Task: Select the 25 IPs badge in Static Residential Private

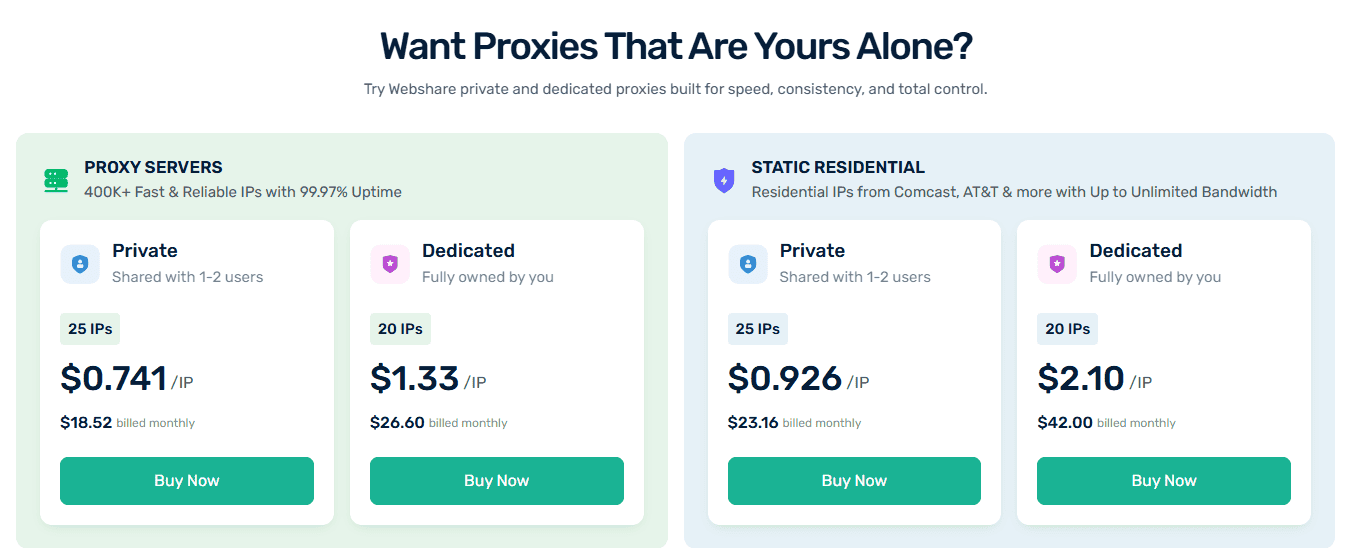Action: [758, 329]
